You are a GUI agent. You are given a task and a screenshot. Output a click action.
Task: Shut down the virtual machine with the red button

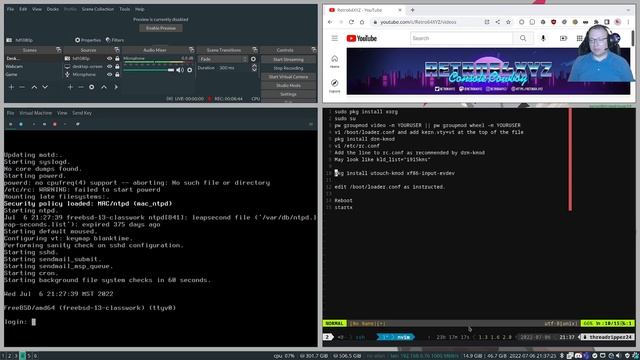(x=55, y=124)
